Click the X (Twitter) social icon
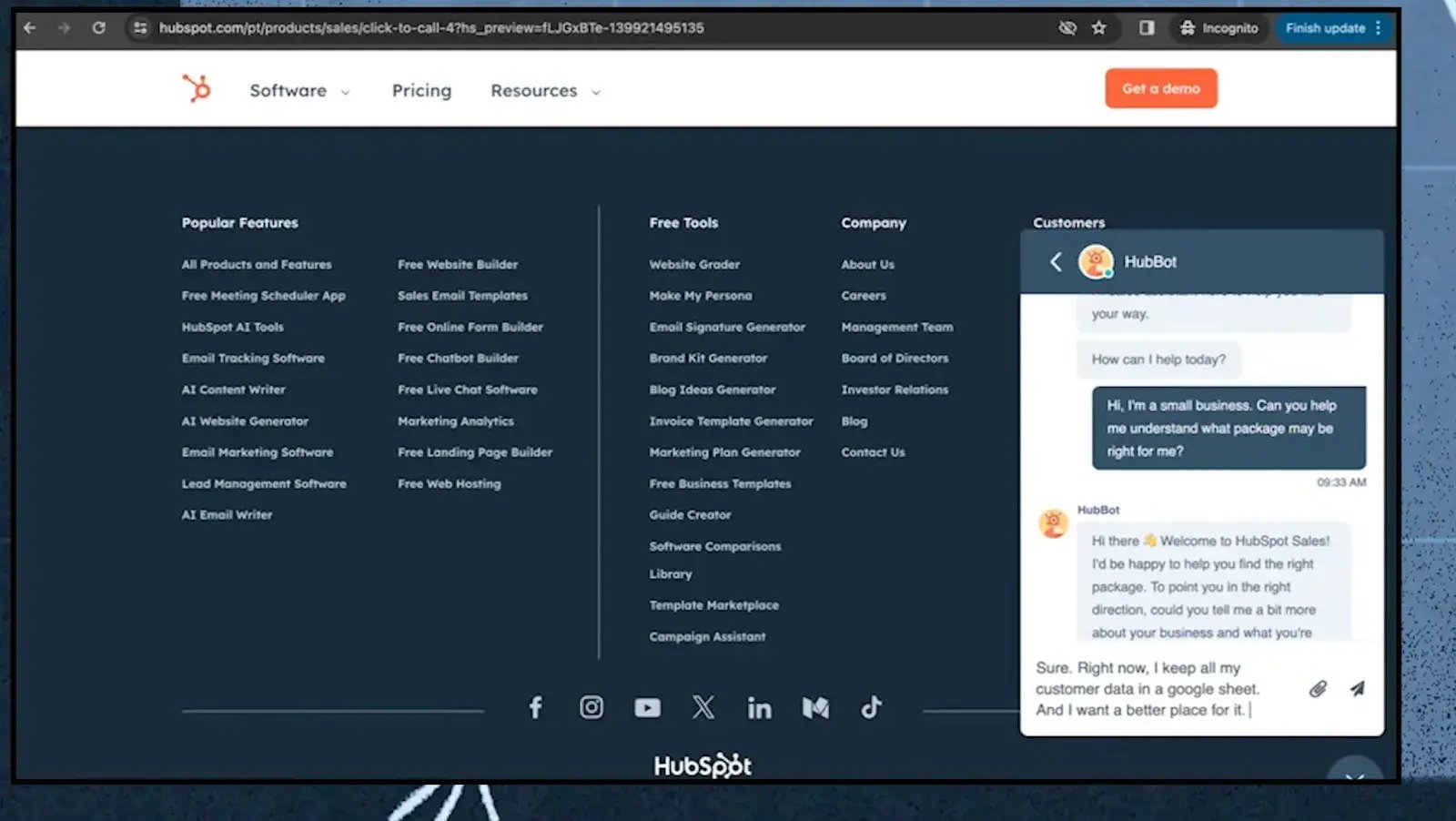The width and height of the screenshot is (1456, 821). click(703, 707)
